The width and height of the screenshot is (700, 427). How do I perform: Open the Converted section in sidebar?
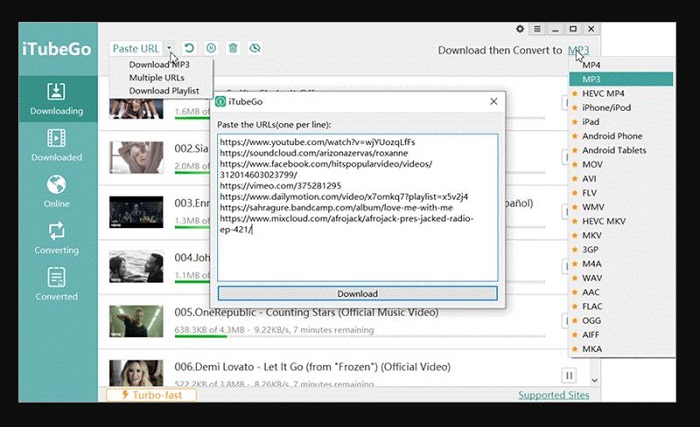tap(57, 284)
